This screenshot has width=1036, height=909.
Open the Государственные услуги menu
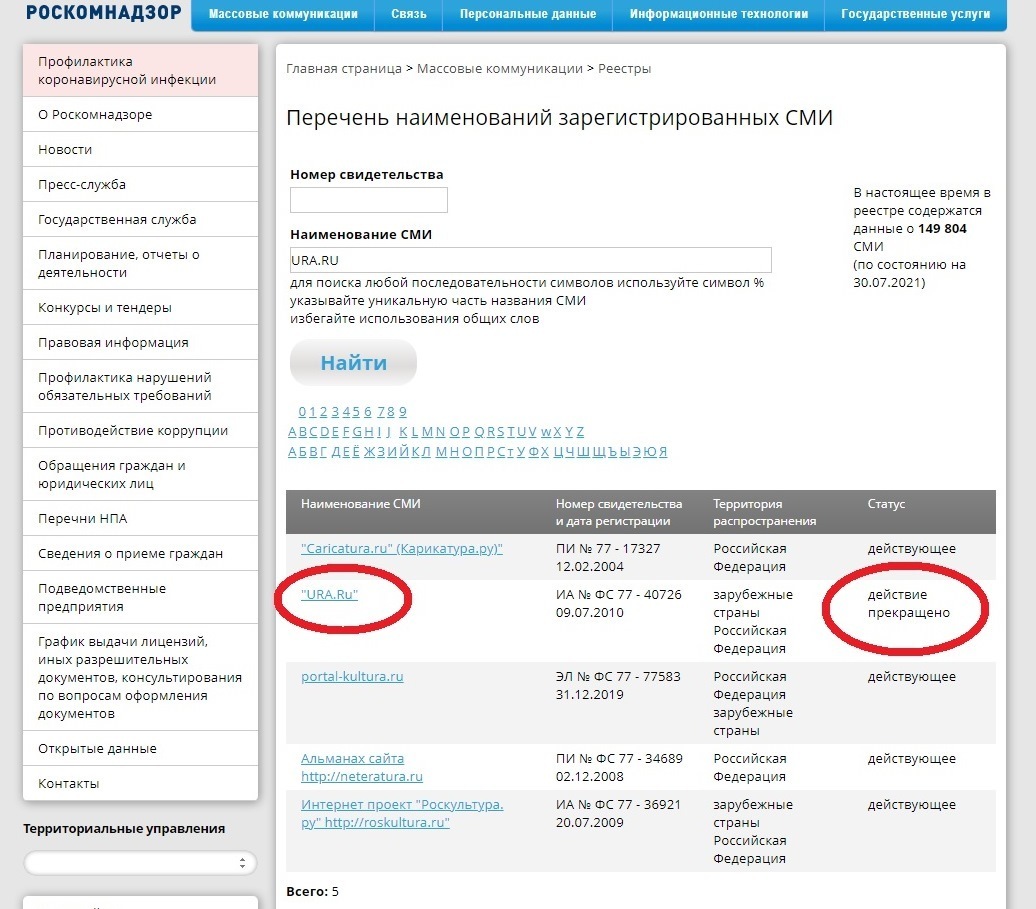pyautogui.click(x=915, y=14)
